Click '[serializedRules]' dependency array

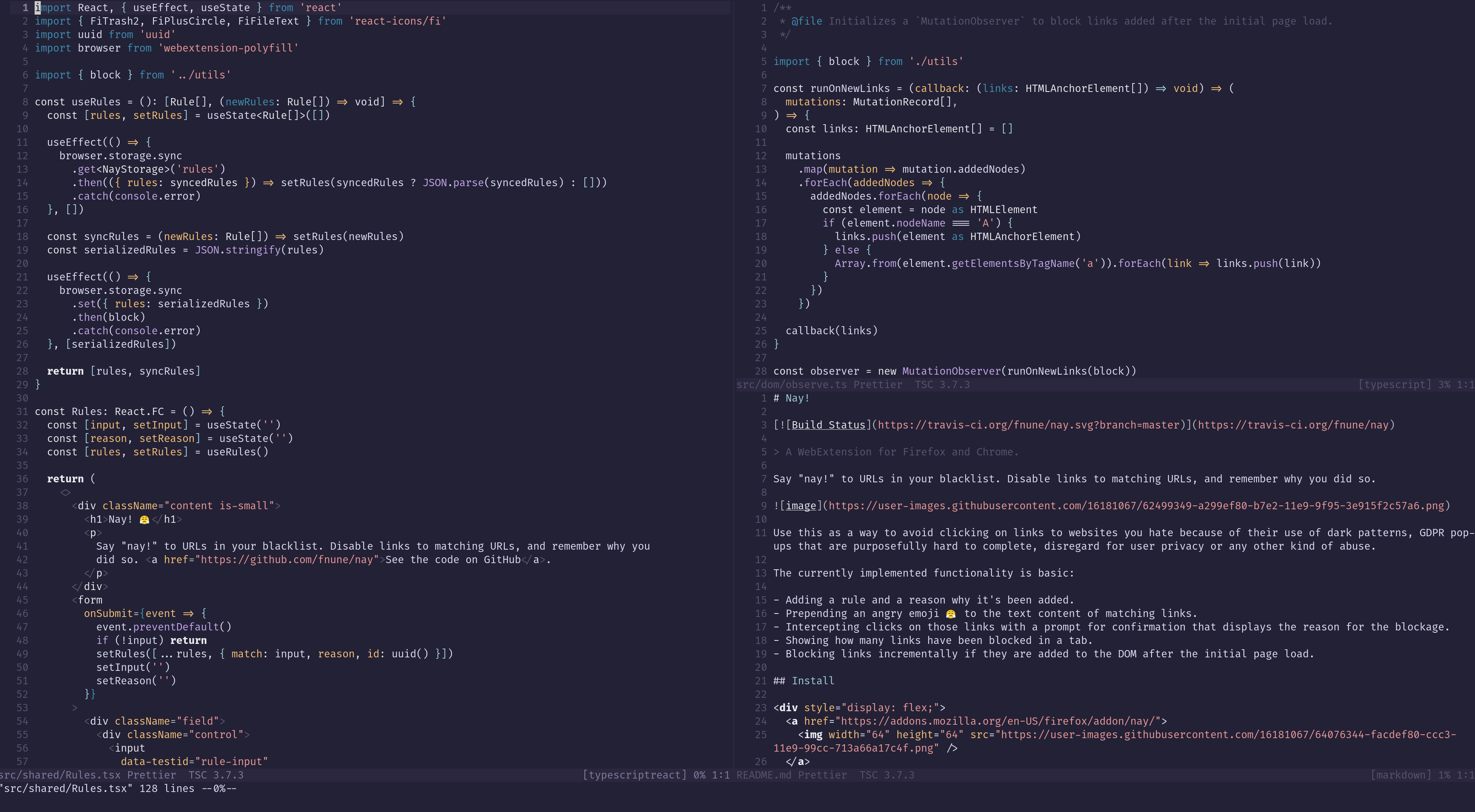point(121,344)
